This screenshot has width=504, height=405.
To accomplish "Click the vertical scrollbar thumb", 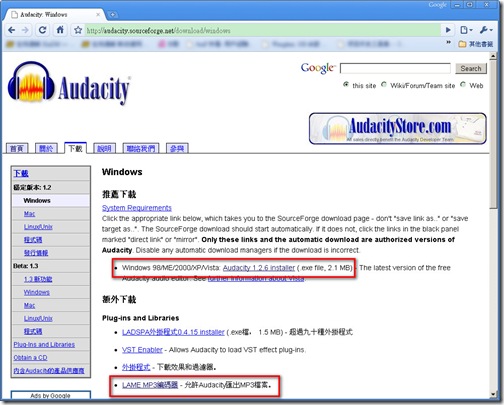I will [x=493, y=135].
